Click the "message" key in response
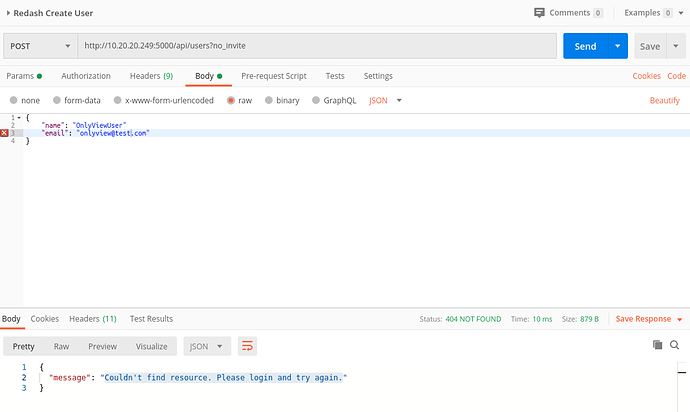The width and height of the screenshot is (690, 412). [x=70, y=378]
